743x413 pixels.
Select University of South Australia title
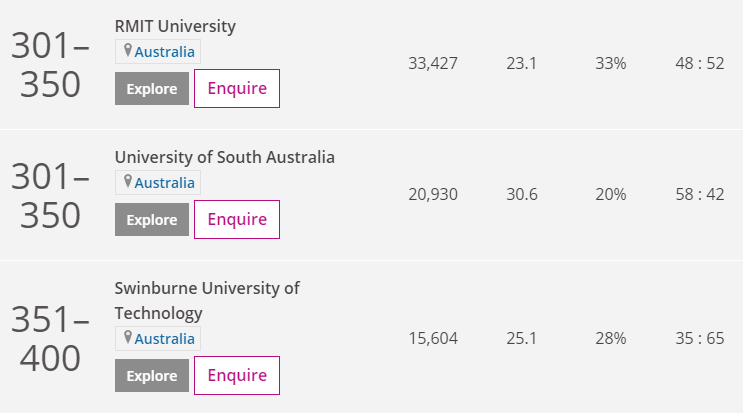point(225,157)
